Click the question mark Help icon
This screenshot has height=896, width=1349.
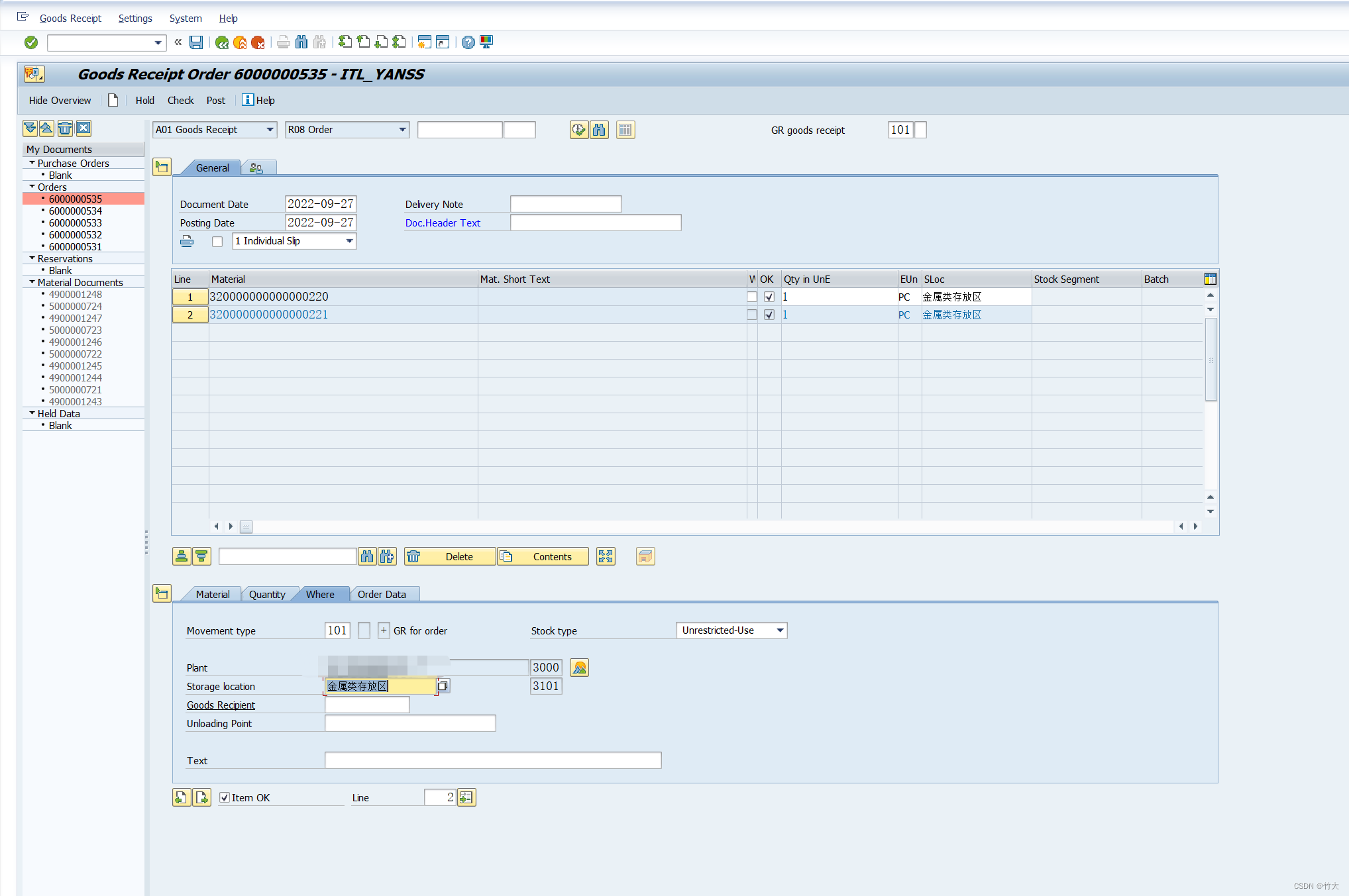point(468,42)
